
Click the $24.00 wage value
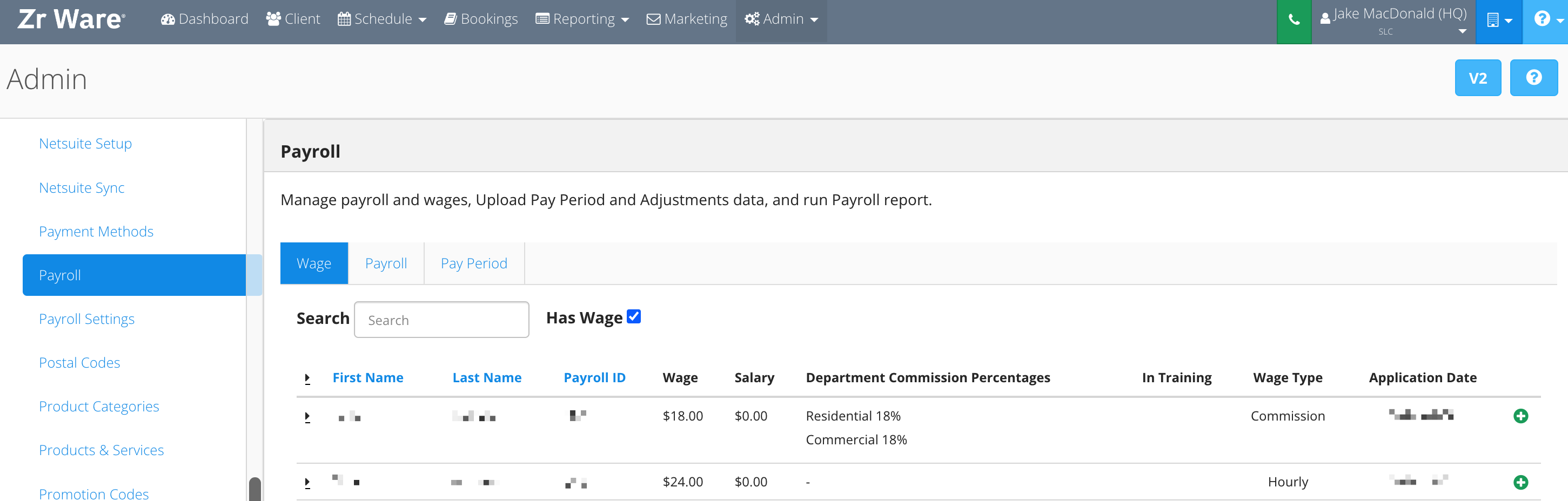(x=682, y=482)
